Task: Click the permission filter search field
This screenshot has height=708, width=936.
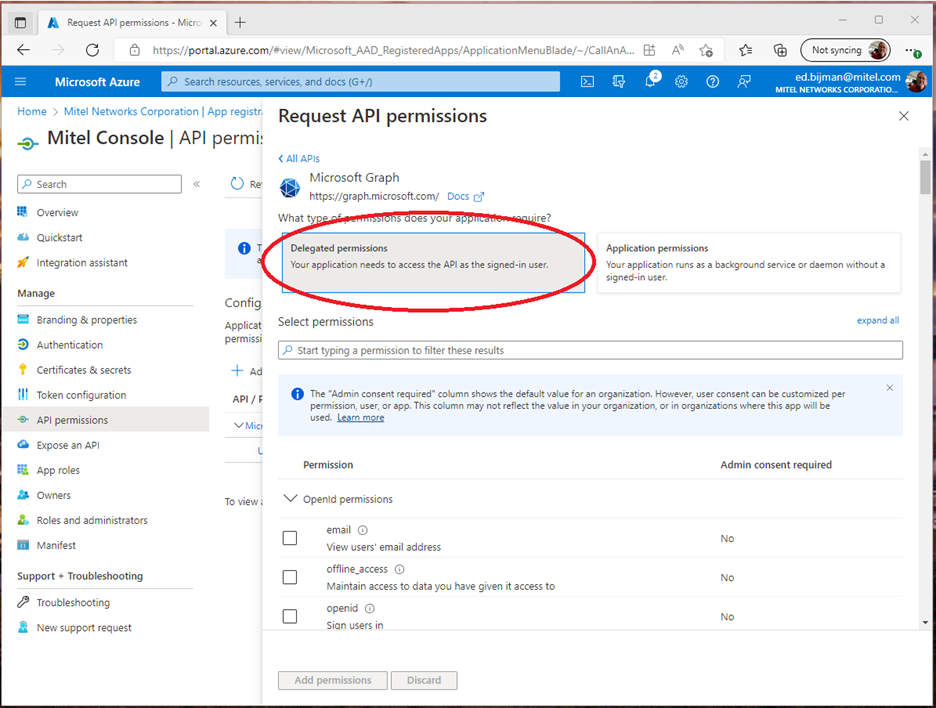Action: tap(590, 350)
